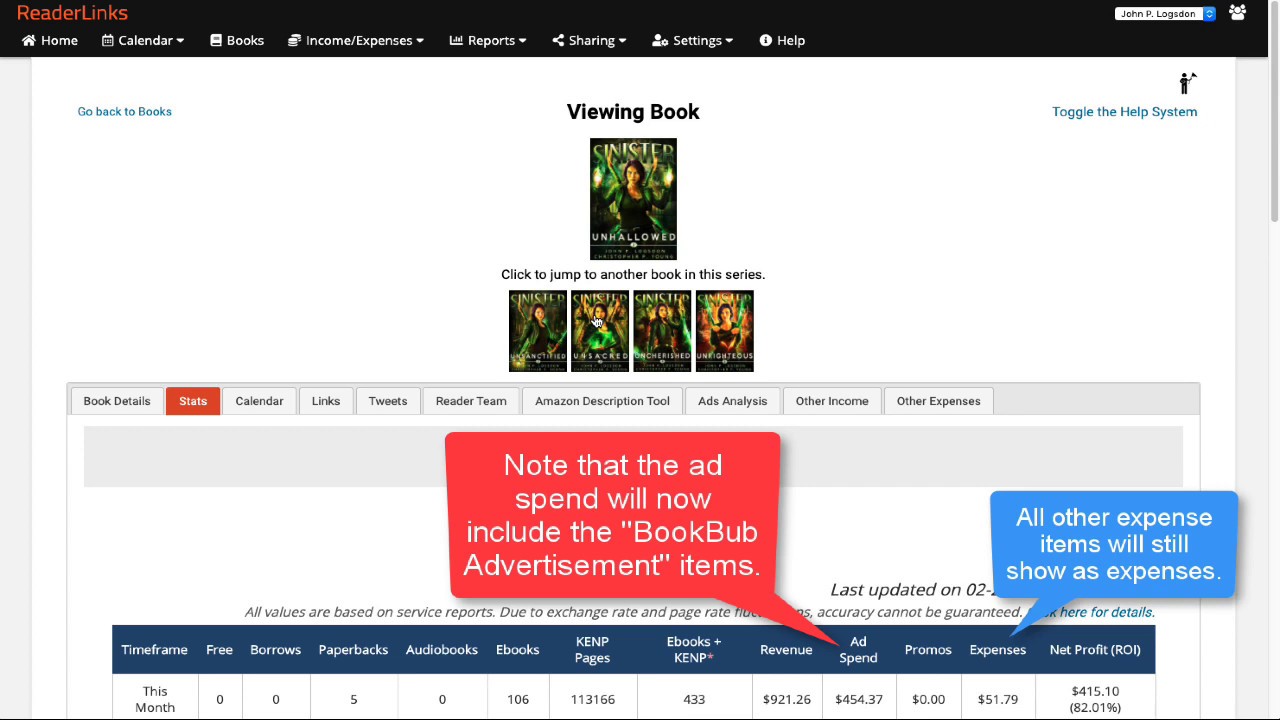This screenshot has width=1280, height=720.
Task: Click the Paperbacks column header
Action: pyautogui.click(x=353, y=649)
